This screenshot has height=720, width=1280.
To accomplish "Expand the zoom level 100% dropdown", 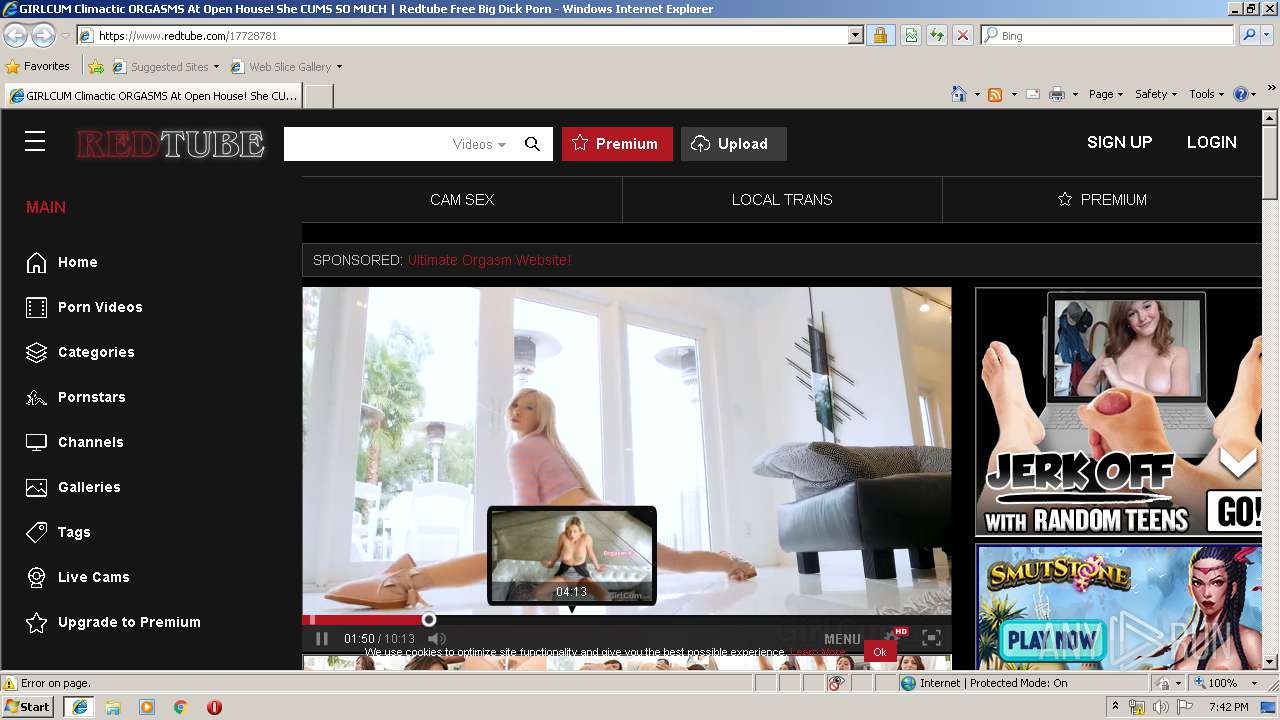I will pyautogui.click(x=1254, y=683).
